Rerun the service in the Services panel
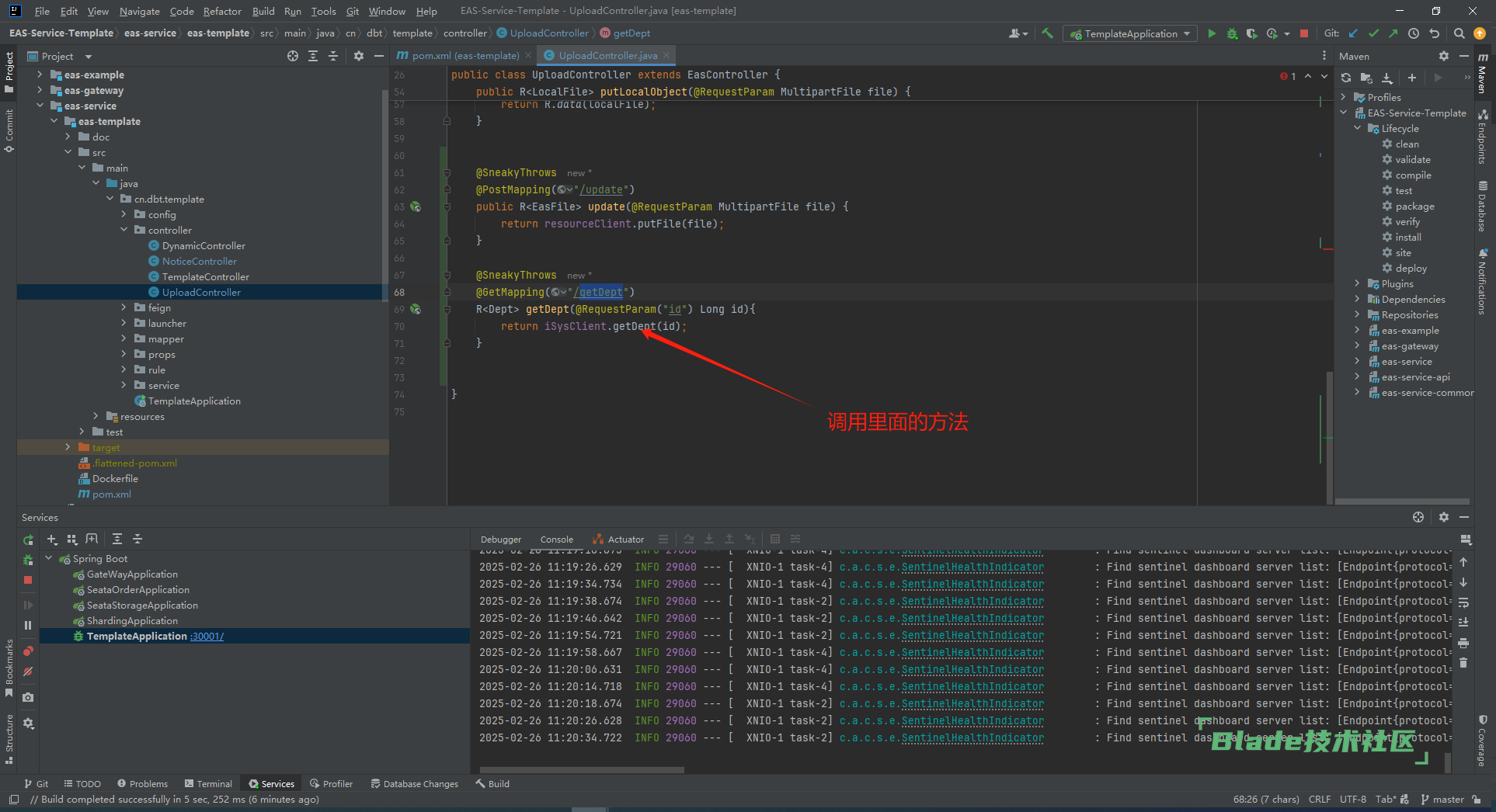This screenshot has width=1496, height=812. pyautogui.click(x=28, y=540)
